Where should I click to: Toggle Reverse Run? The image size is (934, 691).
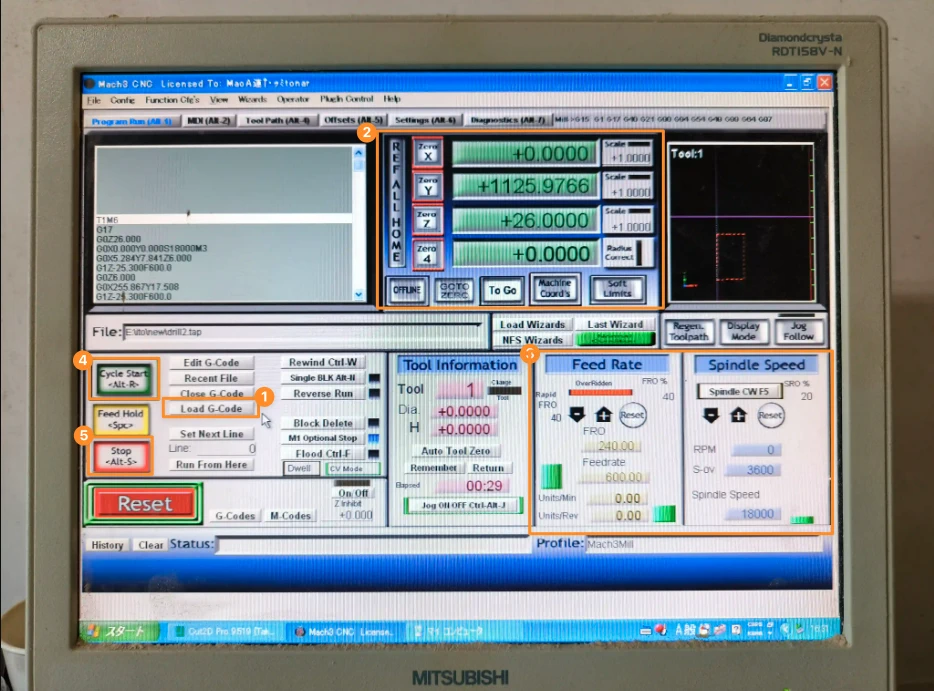[322, 393]
